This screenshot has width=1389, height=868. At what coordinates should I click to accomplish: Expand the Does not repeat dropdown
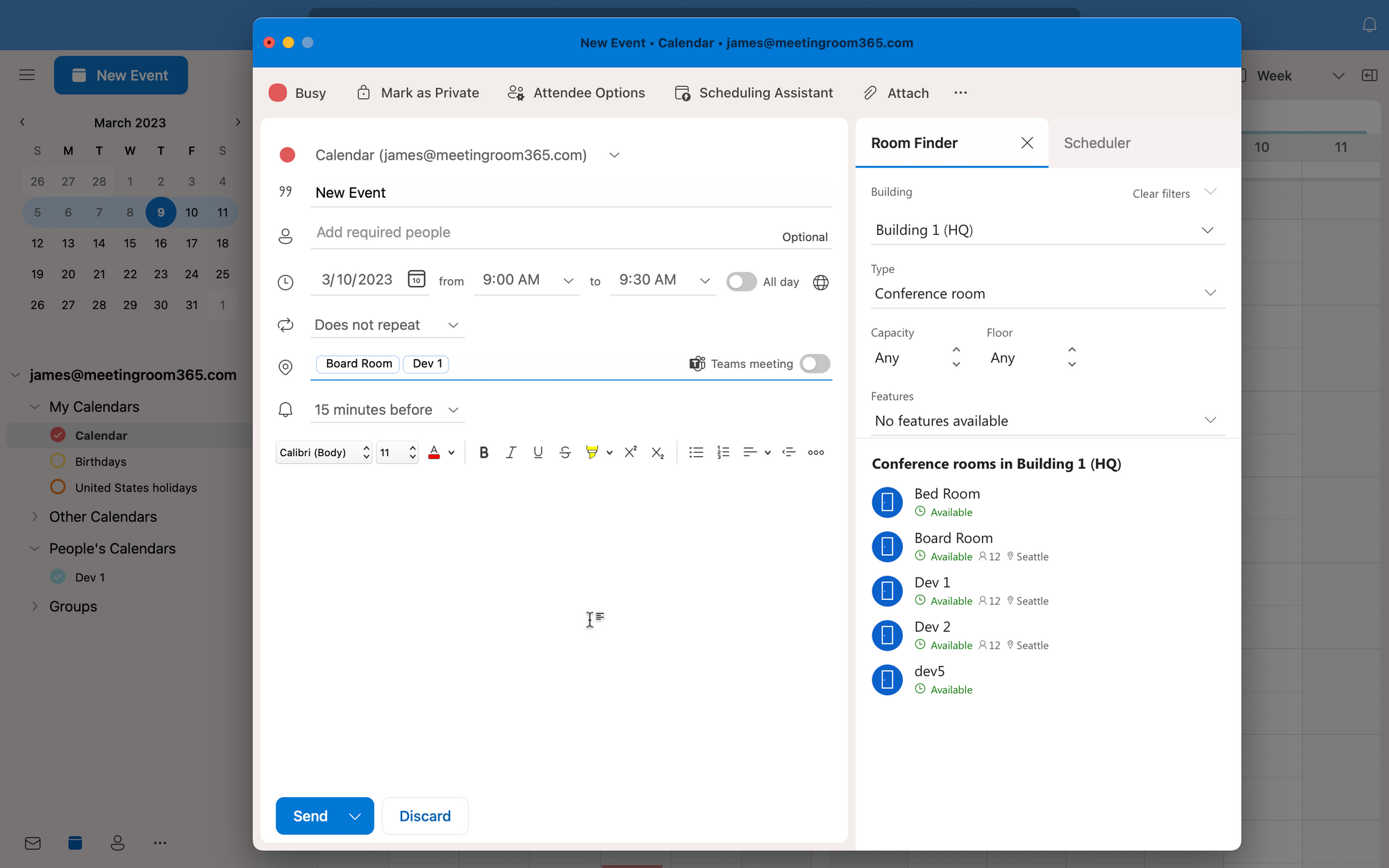pos(454,324)
